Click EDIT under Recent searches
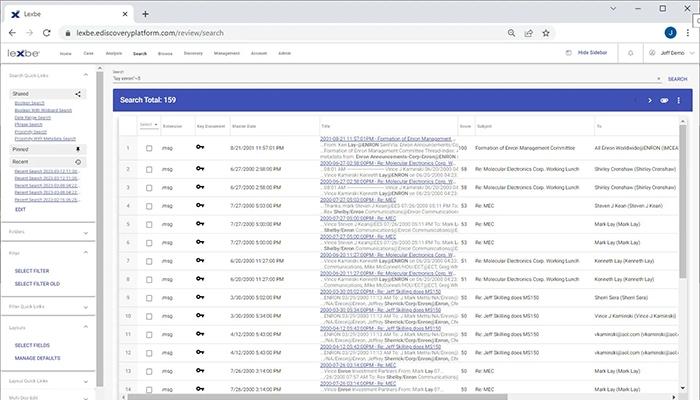The image size is (700, 400). pyautogui.click(x=20, y=209)
